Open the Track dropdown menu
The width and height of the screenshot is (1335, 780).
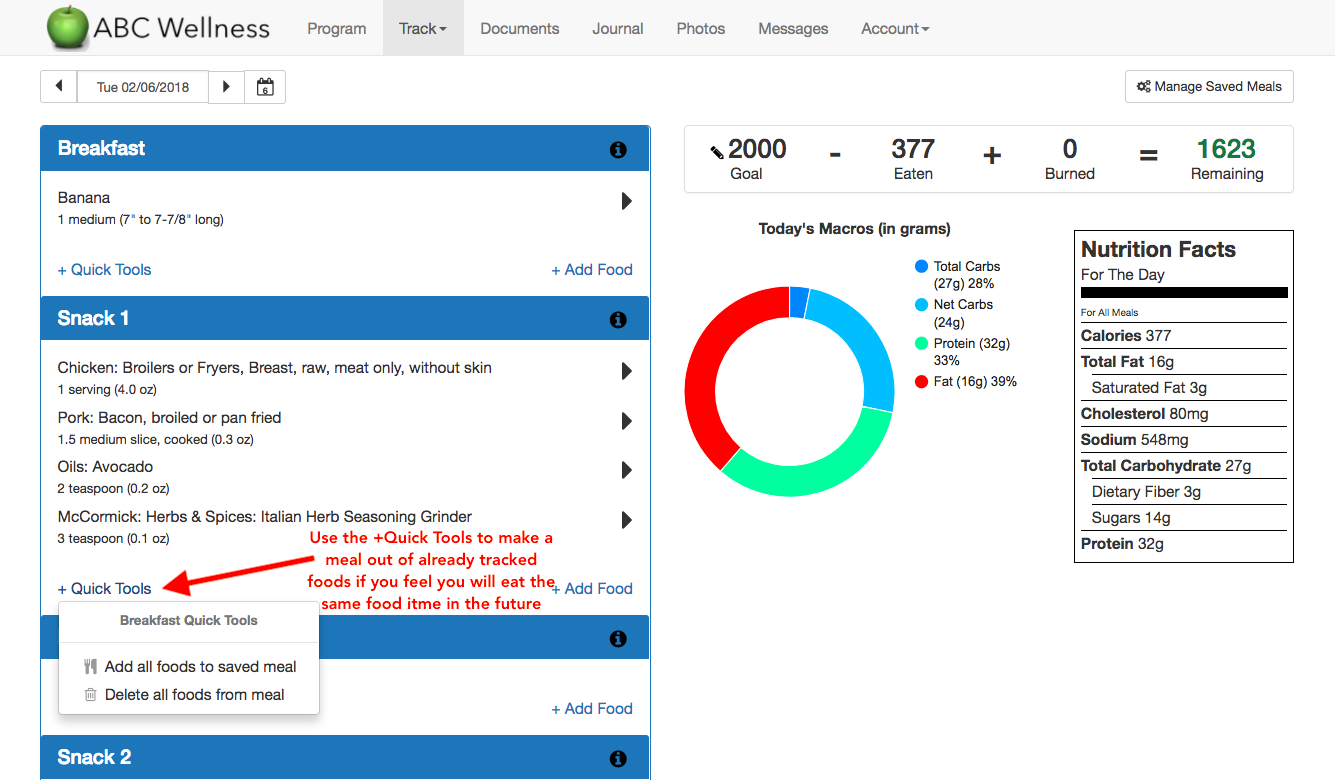tap(422, 29)
